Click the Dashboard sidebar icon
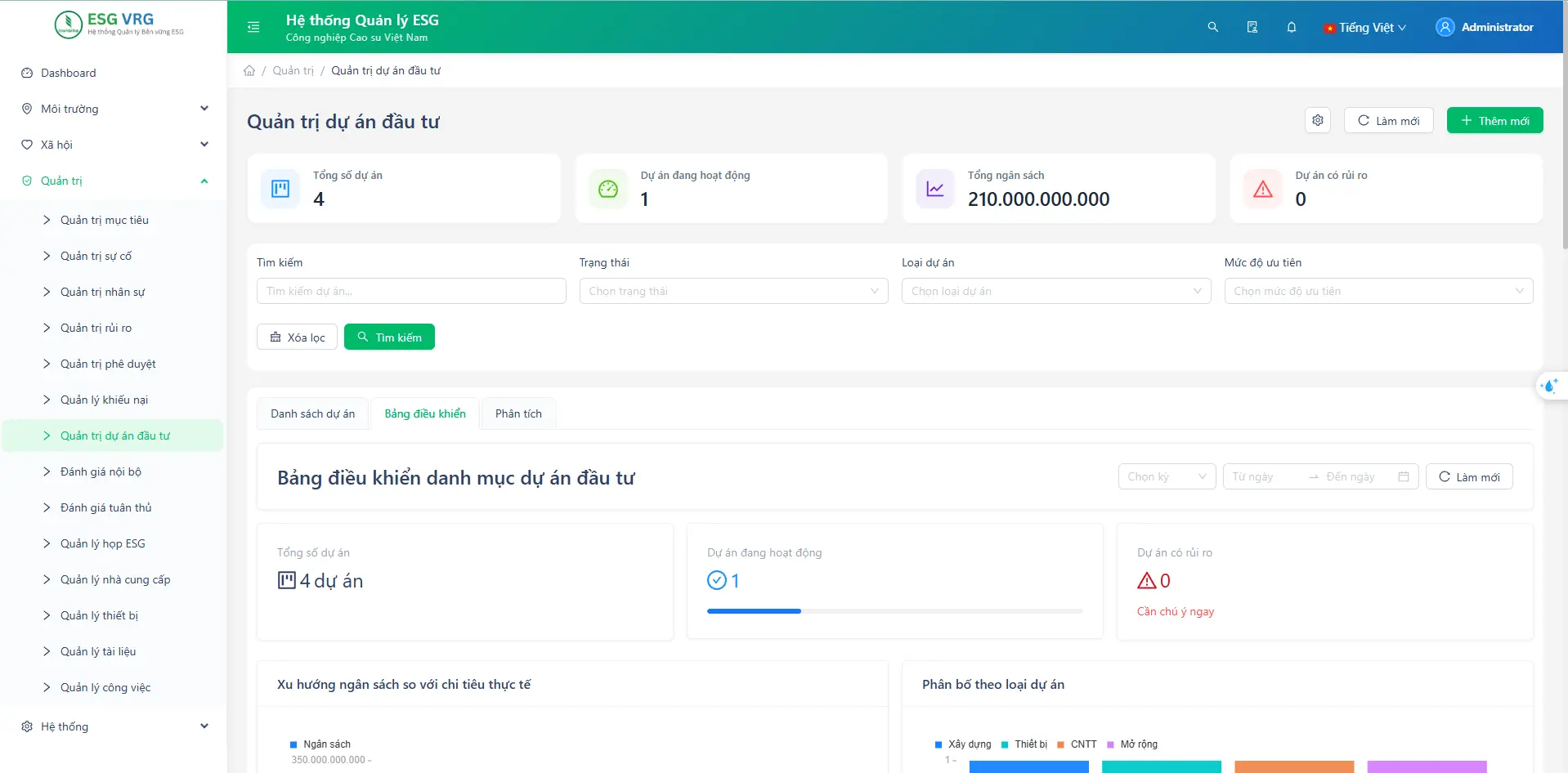 [x=27, y=73]
